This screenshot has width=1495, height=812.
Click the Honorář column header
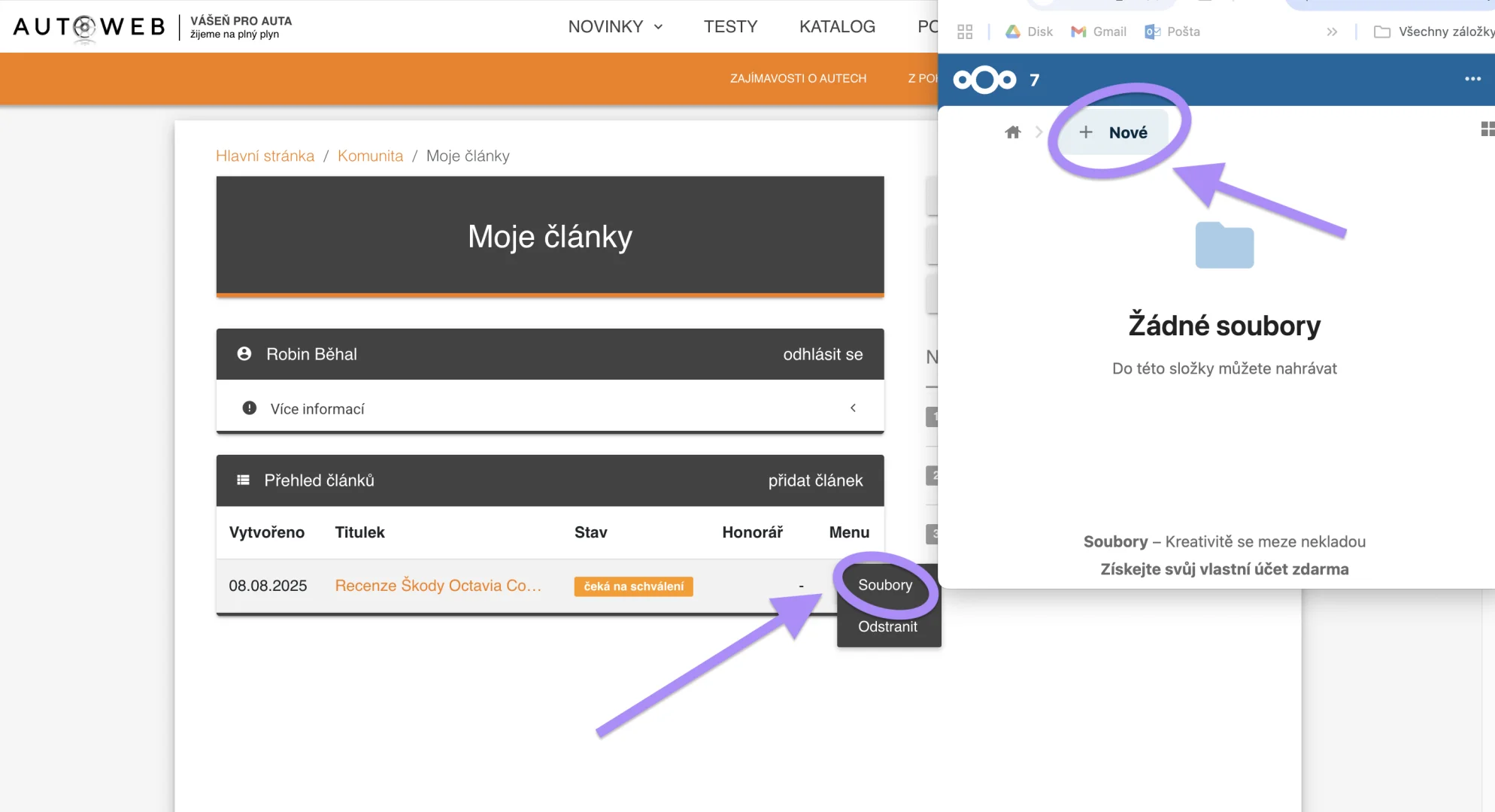click(752, 532)
